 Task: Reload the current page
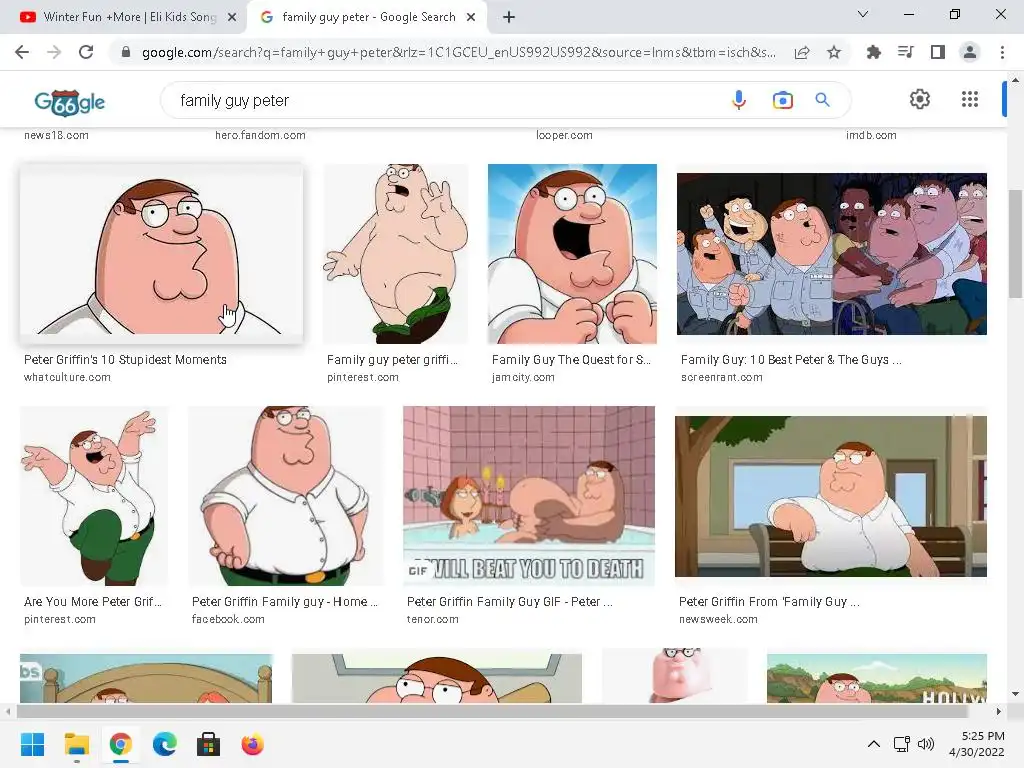tap(86, 52)
